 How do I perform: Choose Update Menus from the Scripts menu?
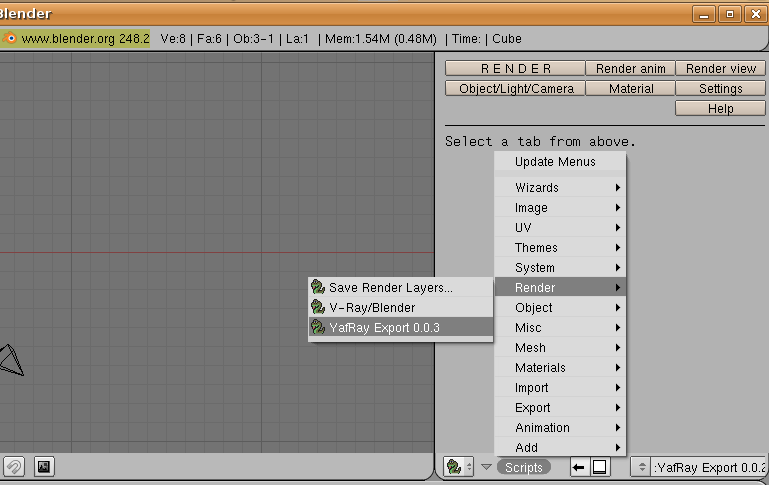[561, 161]
